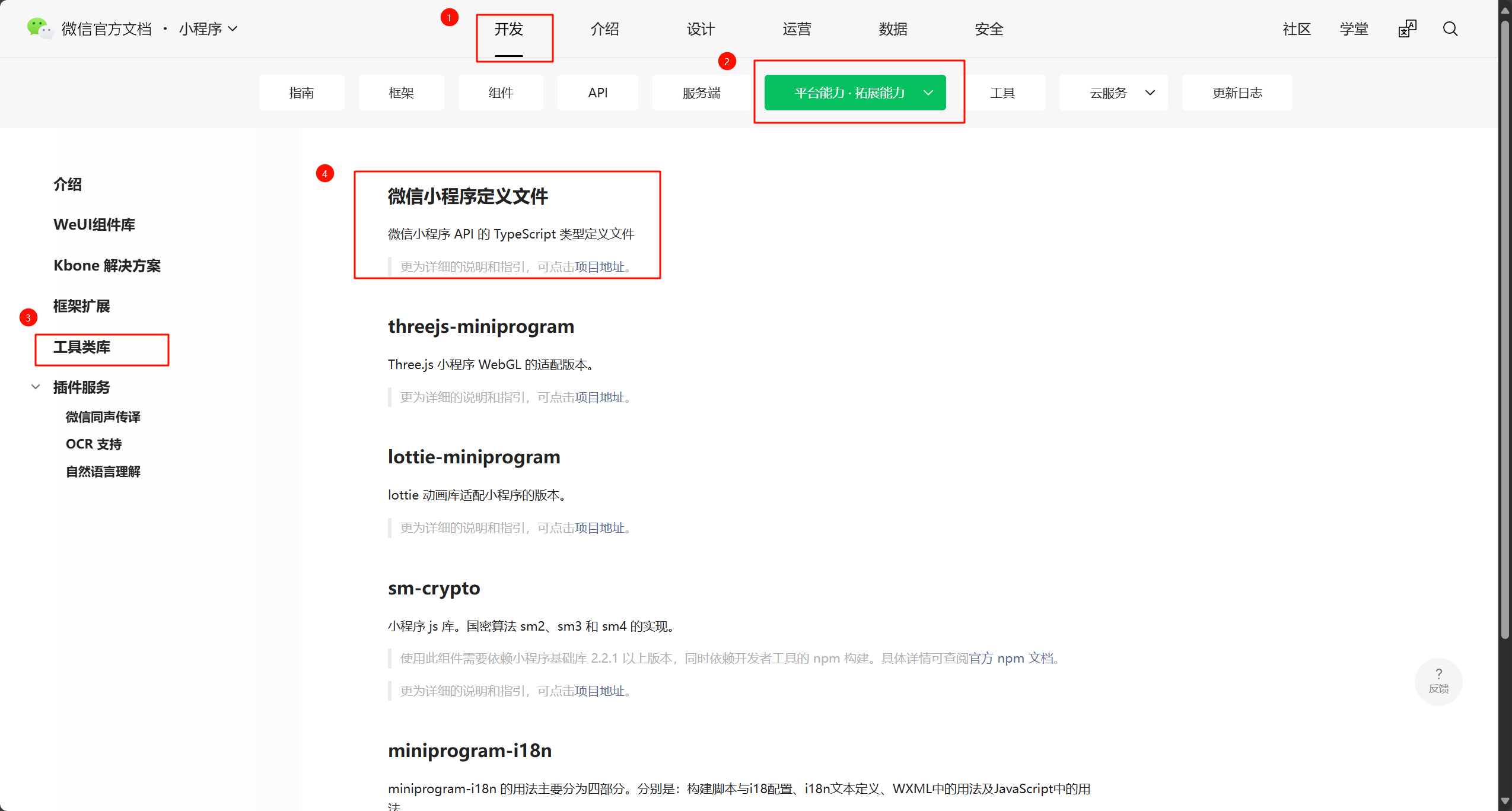Open 自然语言理解 plugin page
This screenshot has width=1512, height=811.
tap(103, 472)
